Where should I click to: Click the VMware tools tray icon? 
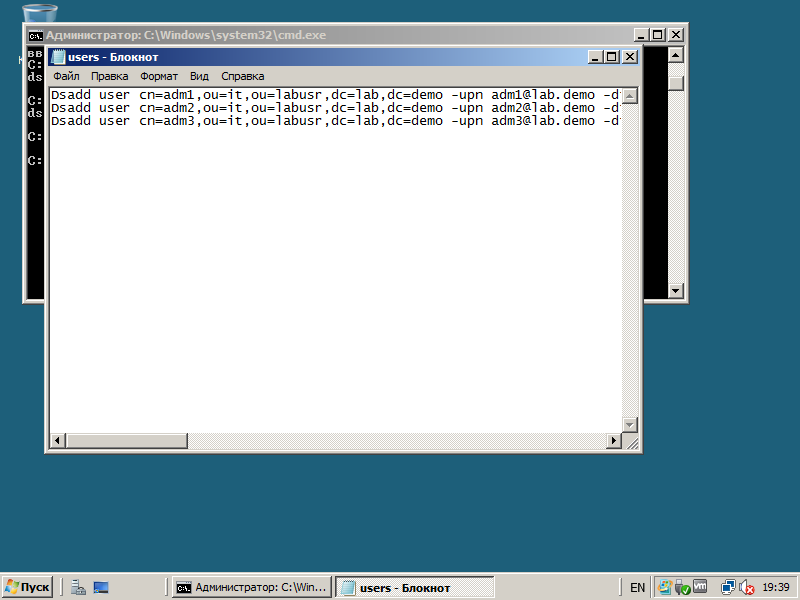700,587
